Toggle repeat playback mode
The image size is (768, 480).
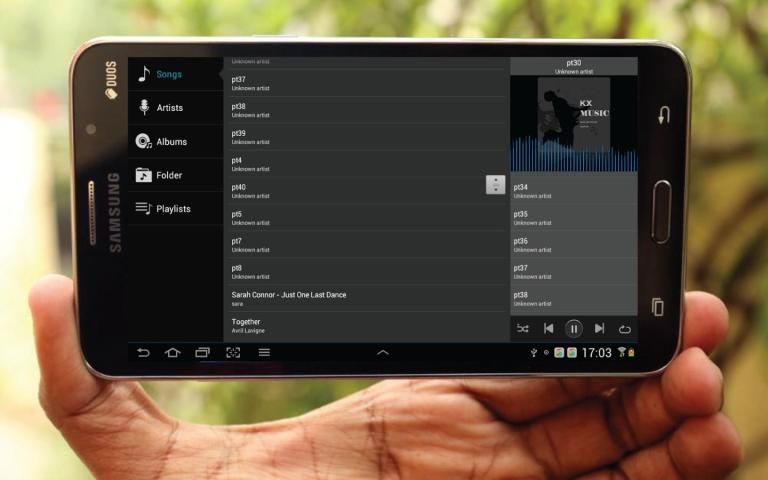tap(625, 328)
